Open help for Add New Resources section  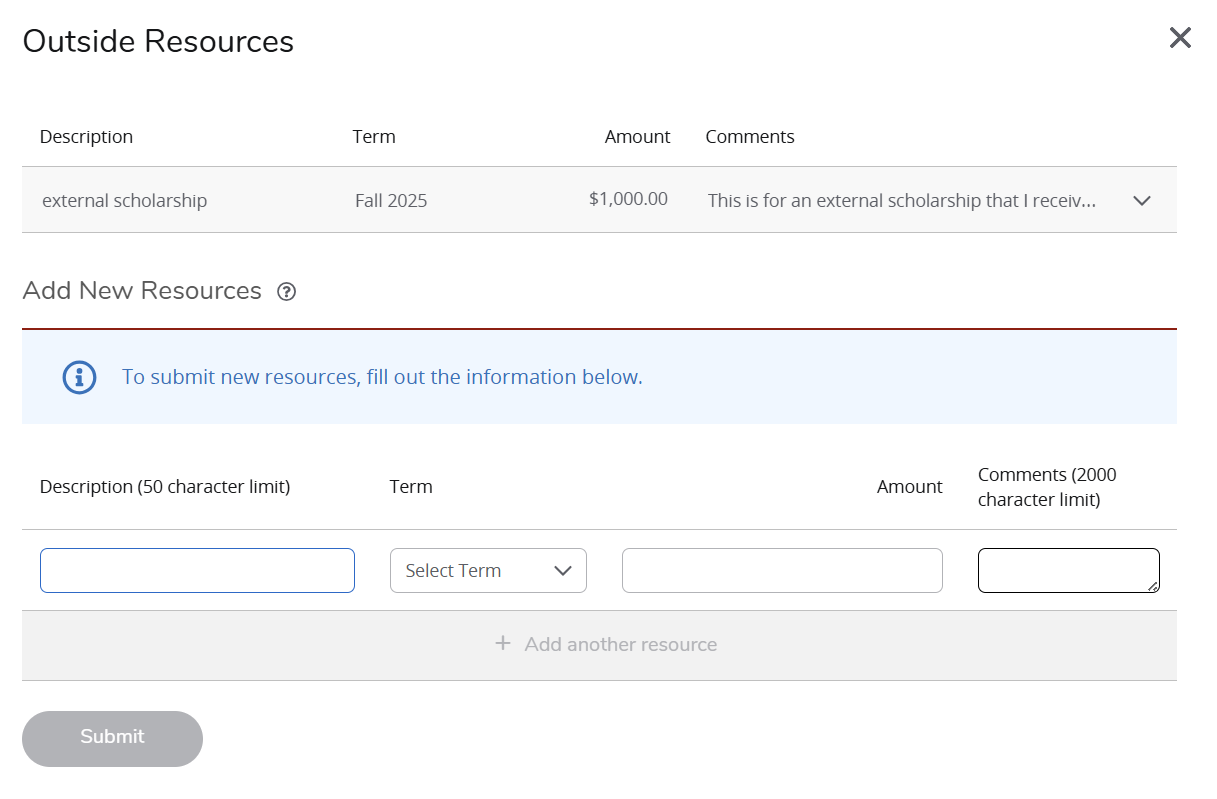(286, 291)
